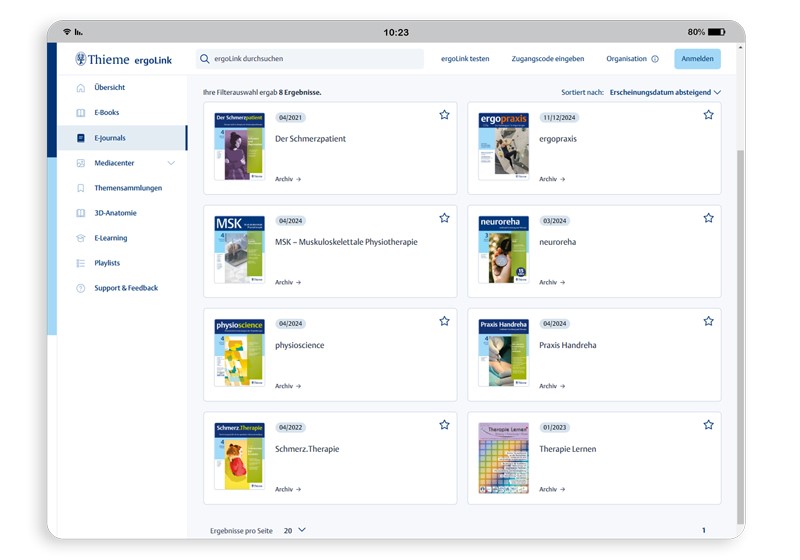Click the Wi-Fi status icon
The image size is (800, 560).
(x=67, y=32)
